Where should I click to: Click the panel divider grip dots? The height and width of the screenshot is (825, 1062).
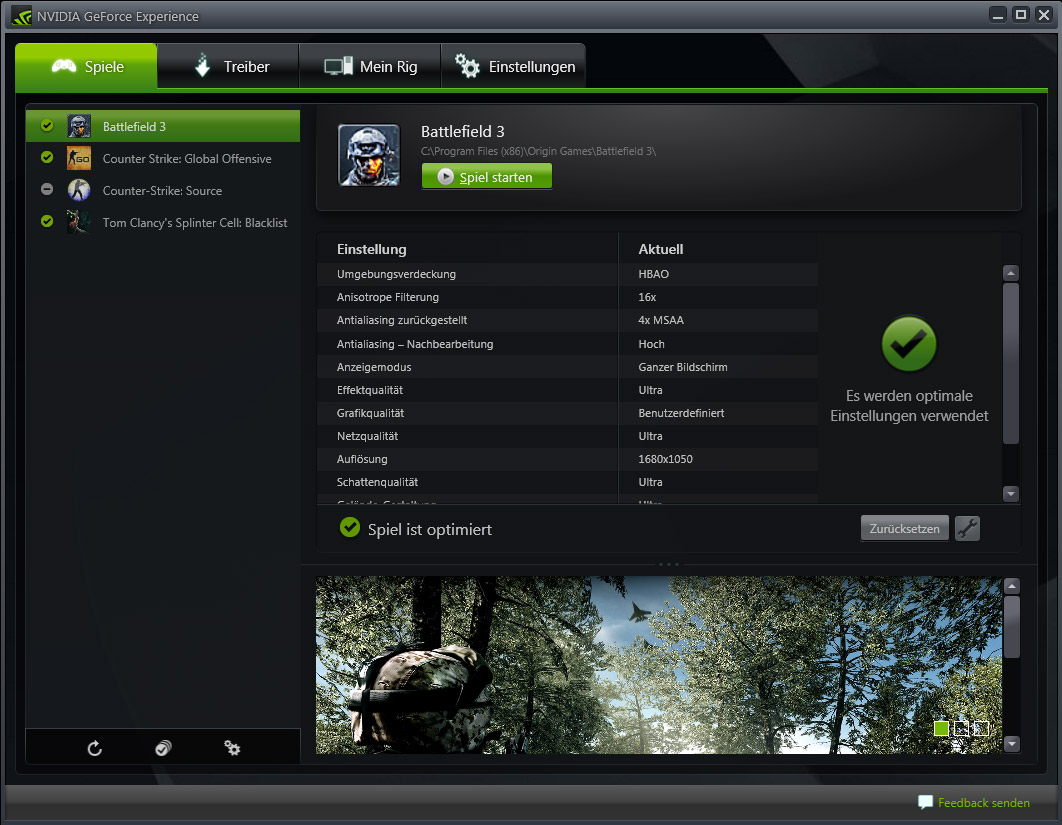point(668,564)
